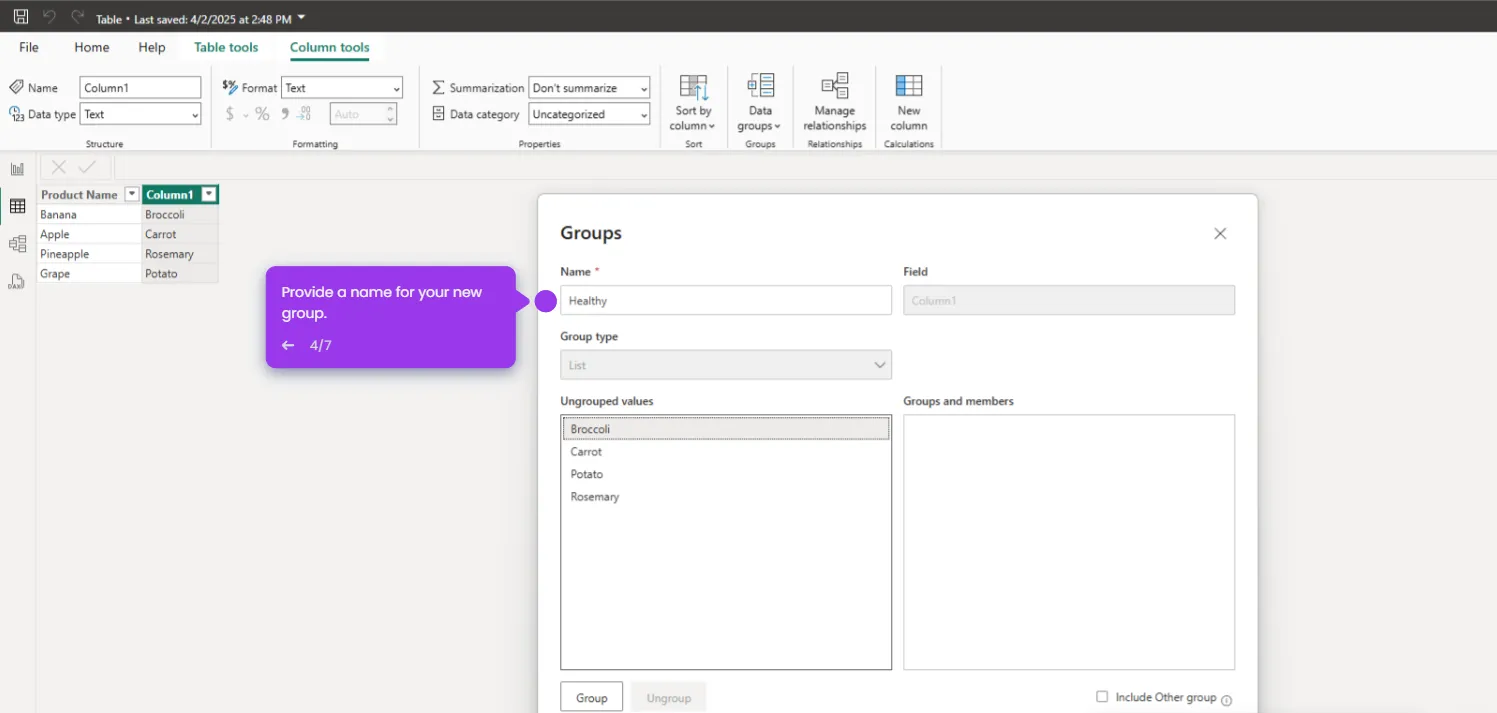Viewport: 1497px width, 713px height.
Task: Switch to Report view in sidebar
Action: [17, 169]
